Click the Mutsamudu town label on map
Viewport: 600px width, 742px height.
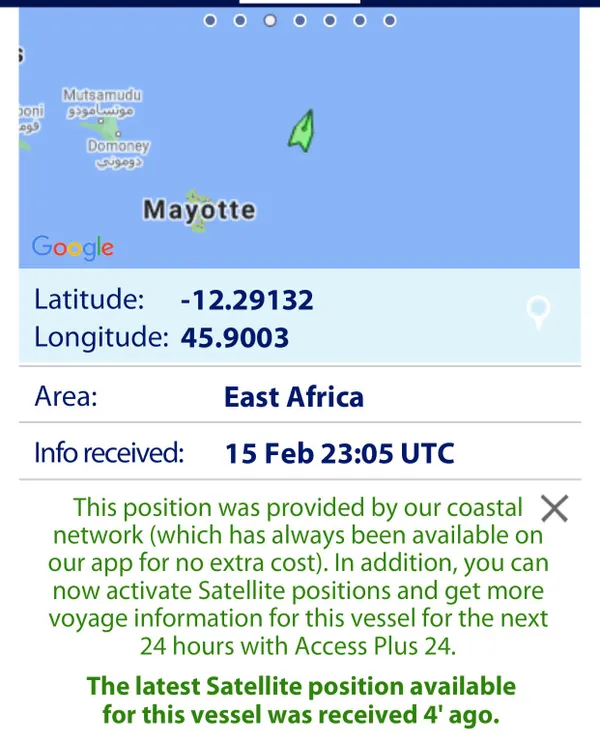102,95
